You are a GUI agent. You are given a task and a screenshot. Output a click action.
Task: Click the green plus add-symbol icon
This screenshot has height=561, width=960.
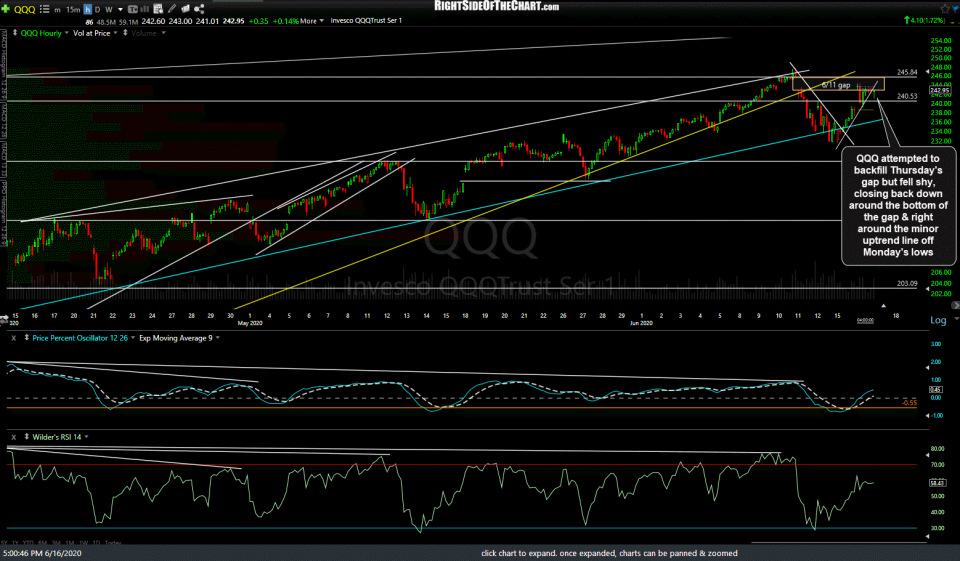coord(6,9)
